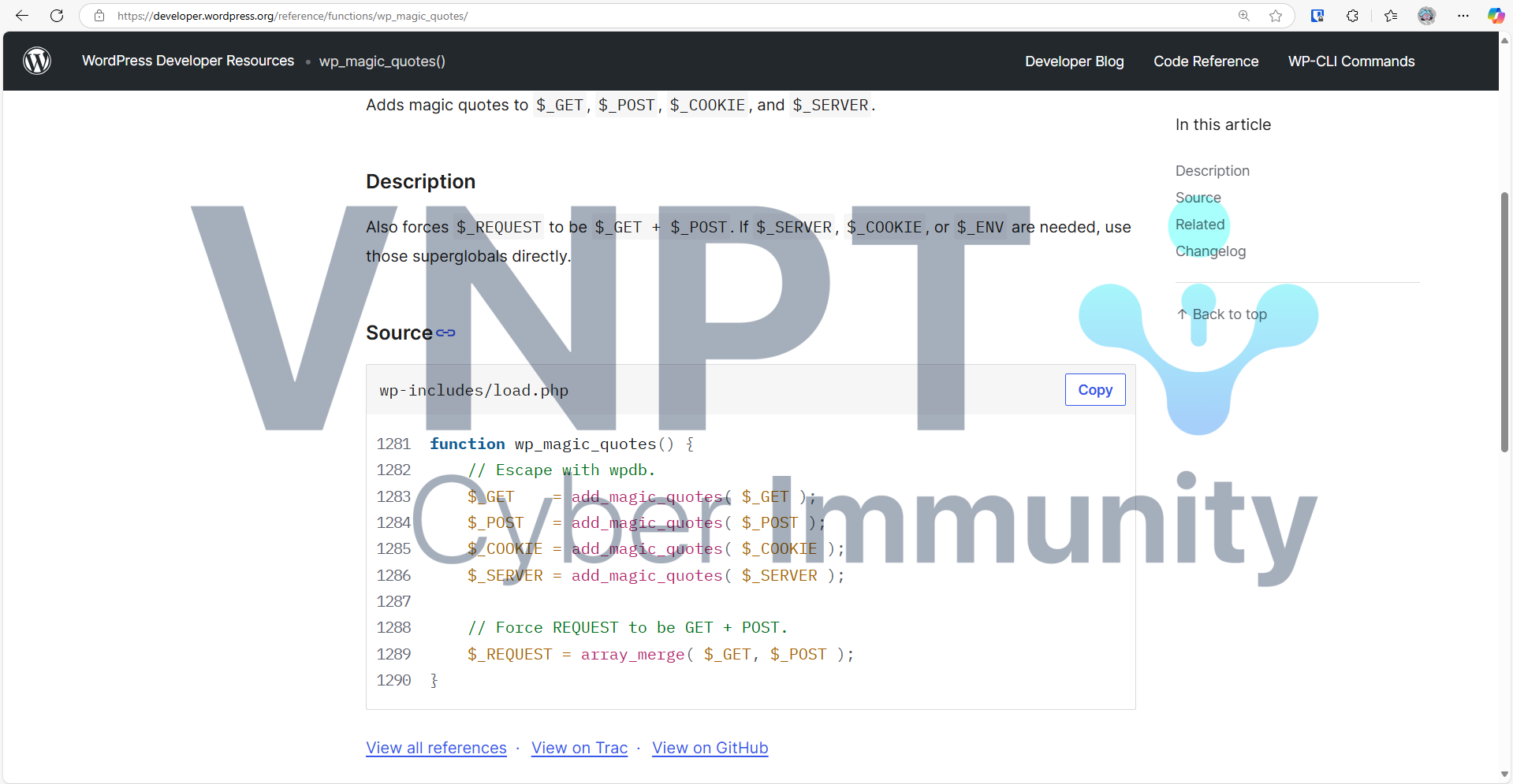This screenshot has width=1513, height=784.
Task: Open browser settings and more menu
Action: (x=1463, y=16)
